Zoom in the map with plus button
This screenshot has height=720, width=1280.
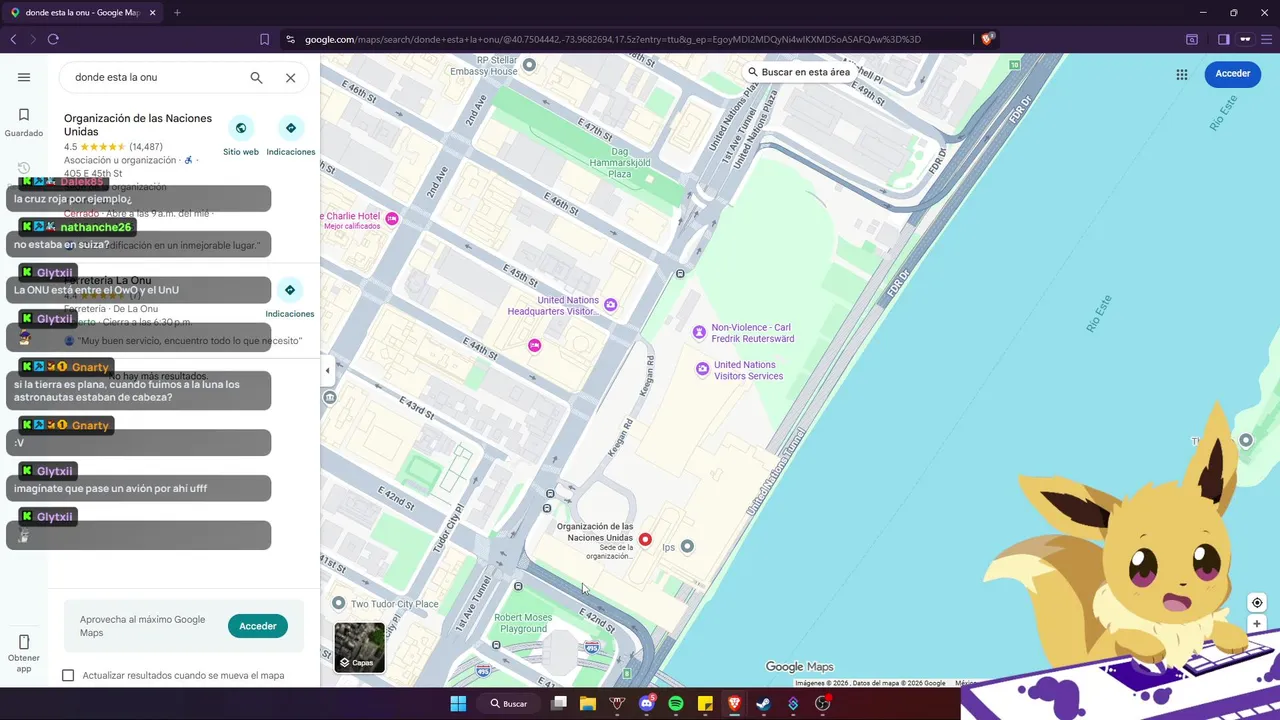pos(1257,624)
